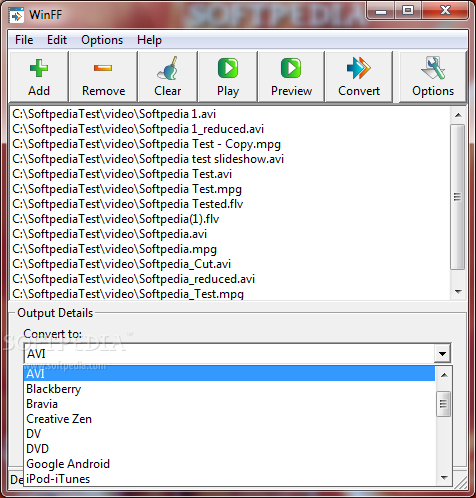This screenshot has width=476, height=498.
Task: Select file Softpedia_Test.mpg at list bottom
Action: [x=230, y=293]
